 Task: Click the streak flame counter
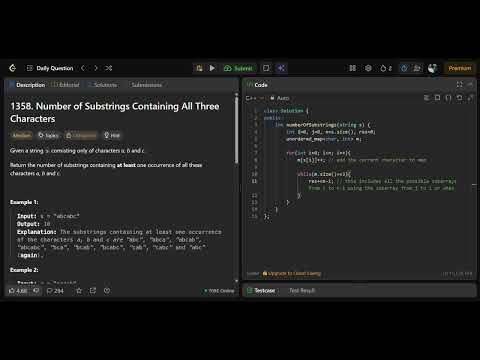click(386, 68)
